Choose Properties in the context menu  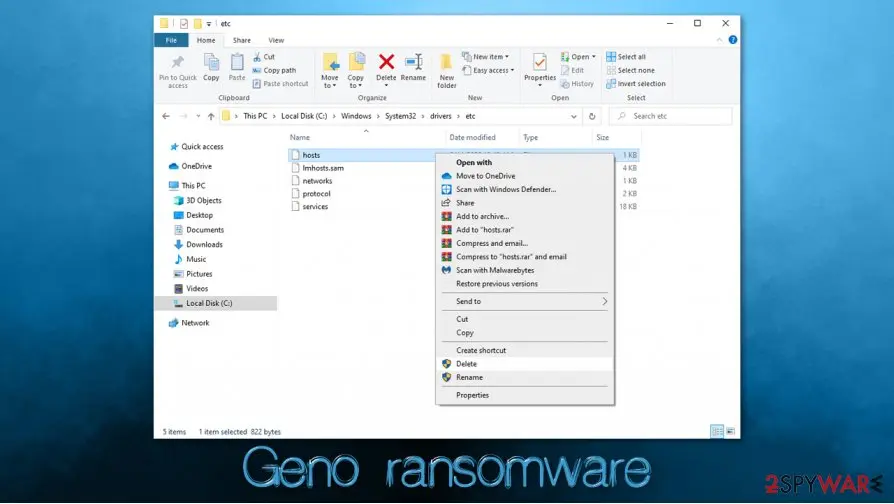click(525, 395)
